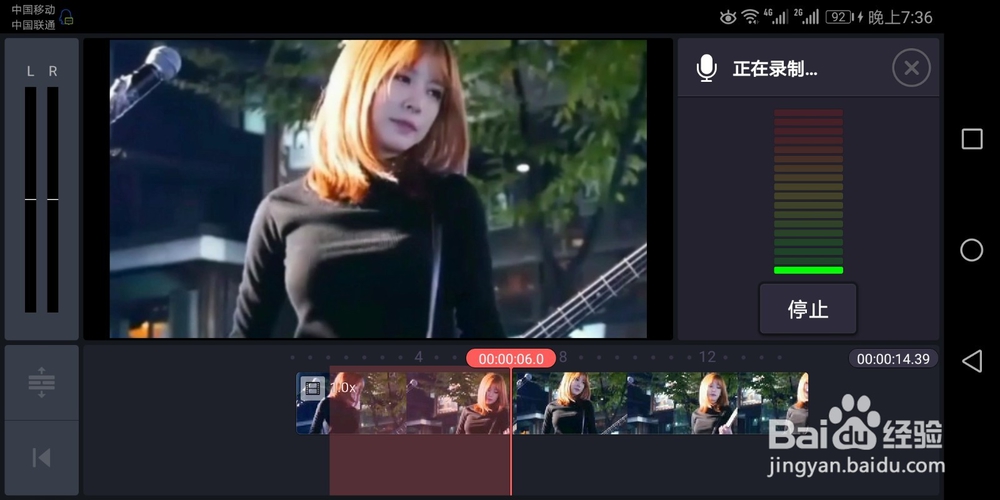Jump to start with the skip-back icon

(x=41, y=457)
